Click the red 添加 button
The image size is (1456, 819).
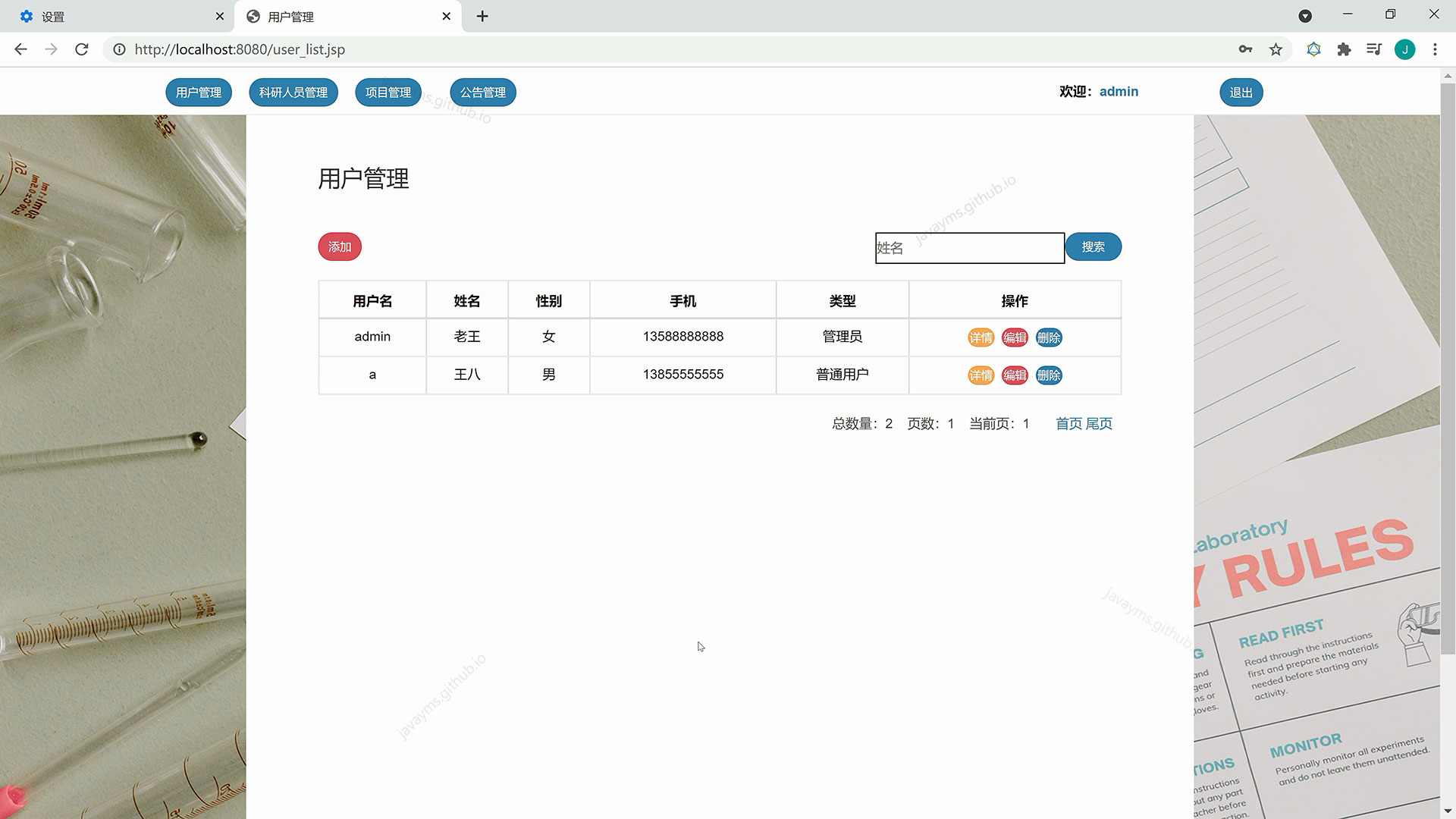339,247
